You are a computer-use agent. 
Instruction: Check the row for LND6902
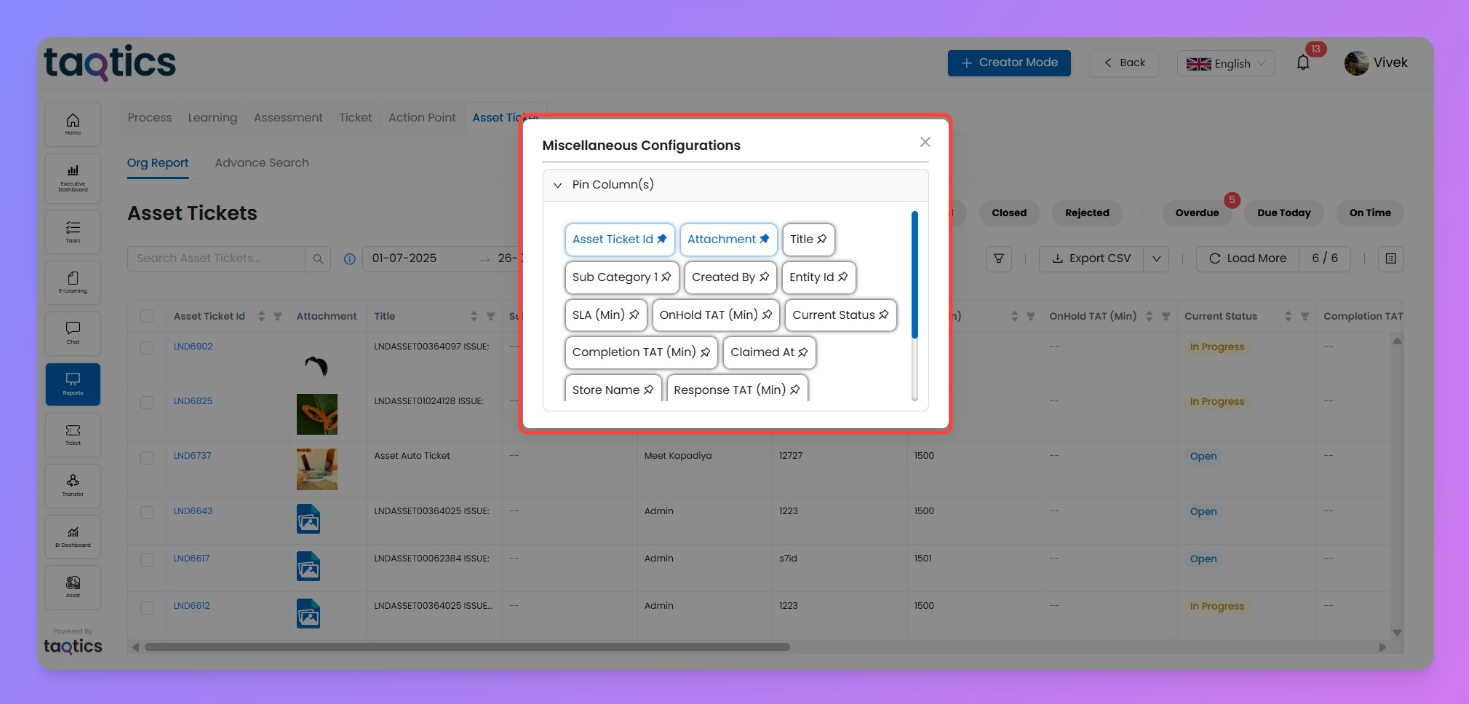147,347
